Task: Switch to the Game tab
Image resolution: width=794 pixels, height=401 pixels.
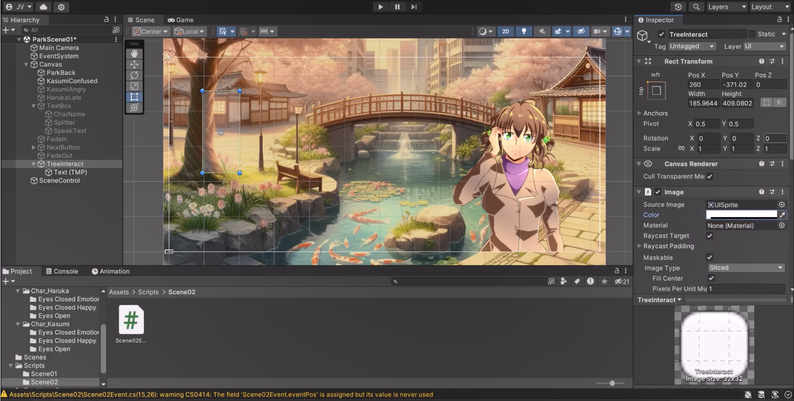Action: pos(180,20)
